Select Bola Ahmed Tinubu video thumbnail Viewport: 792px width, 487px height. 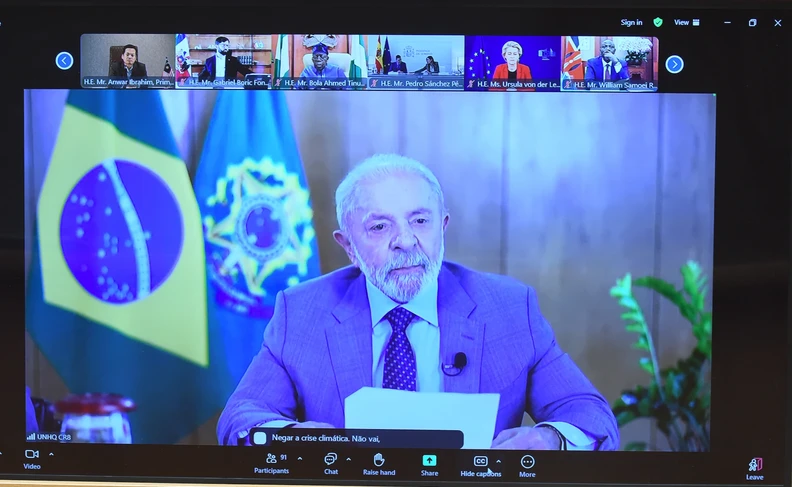319,62
